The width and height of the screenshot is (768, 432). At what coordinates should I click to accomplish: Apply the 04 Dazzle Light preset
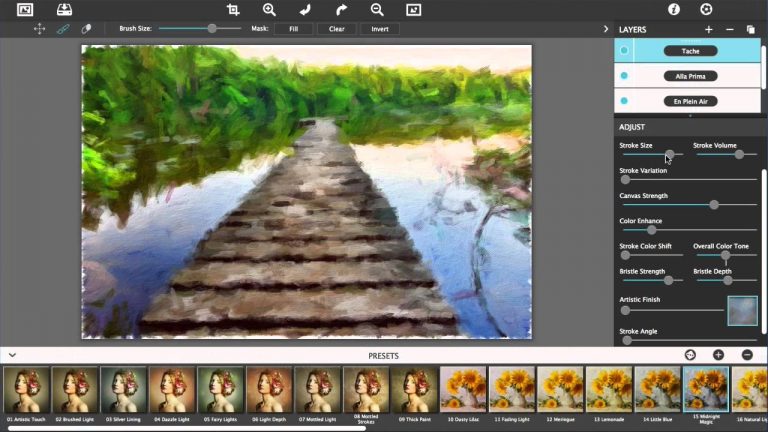[x=172, y=390]
